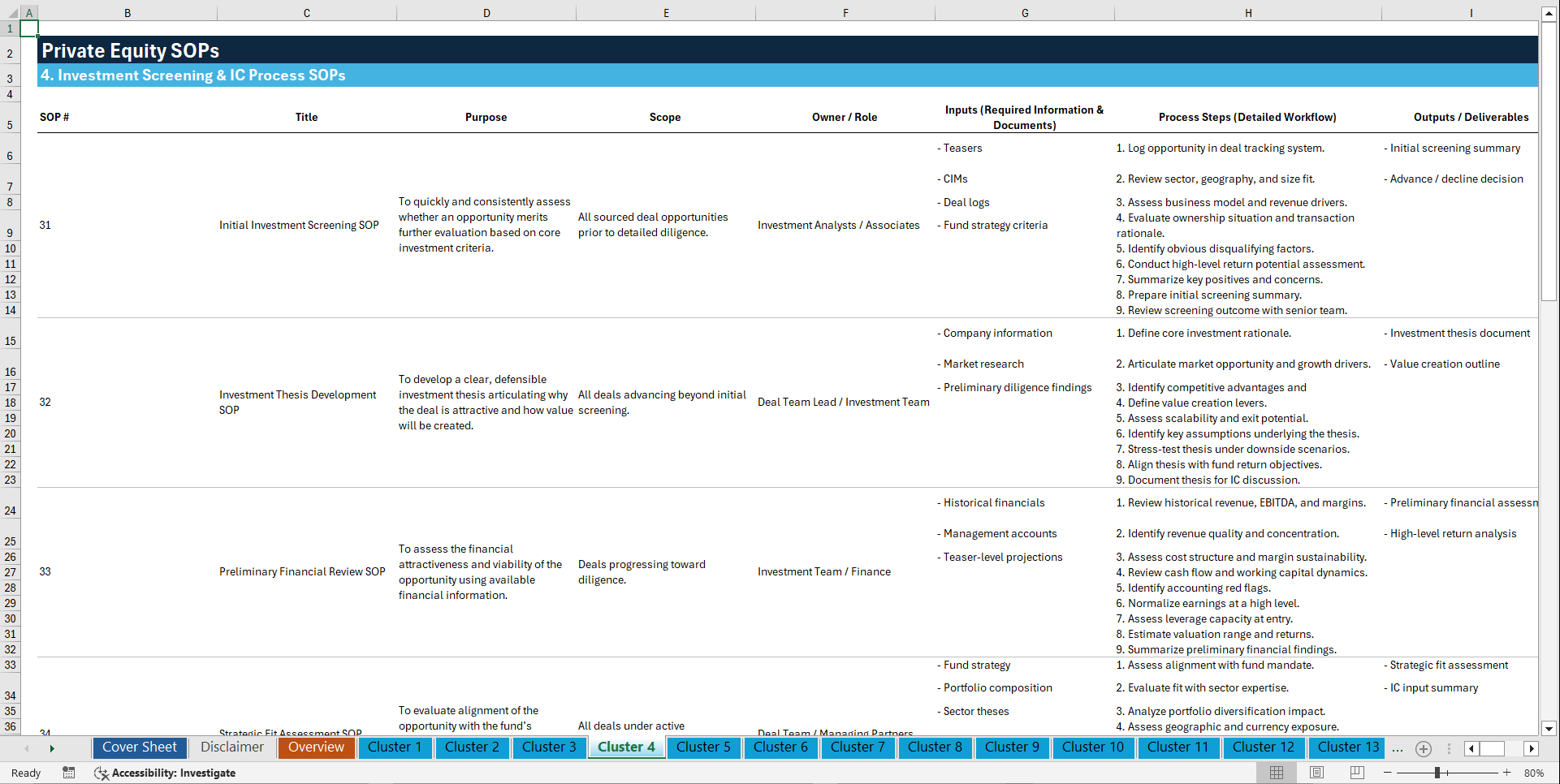Select the Cluster 10 sheet tab
Screen dimensions: 1560x784
[x=1093, y=747]
